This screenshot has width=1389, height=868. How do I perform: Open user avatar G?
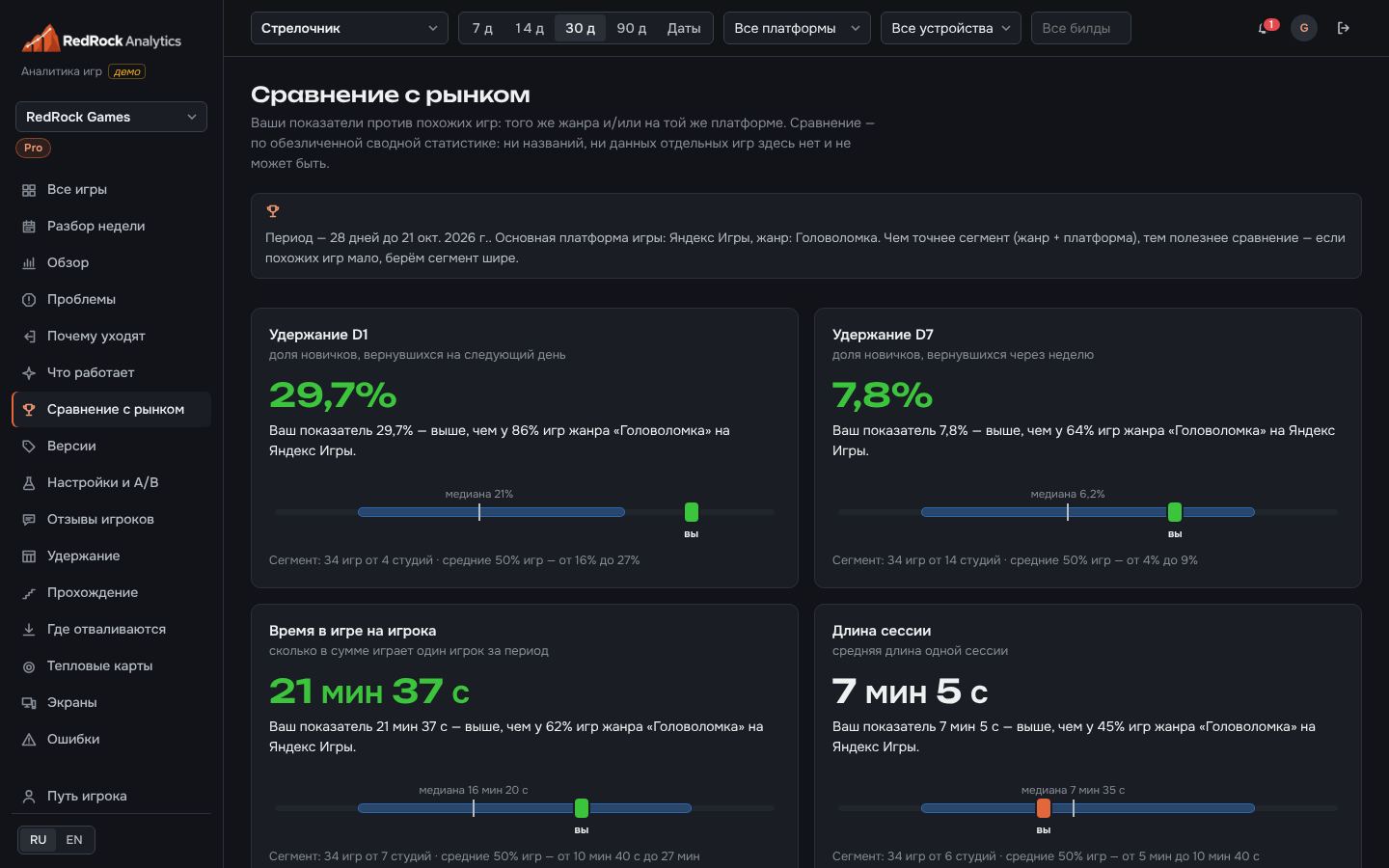click(1304, 28)
